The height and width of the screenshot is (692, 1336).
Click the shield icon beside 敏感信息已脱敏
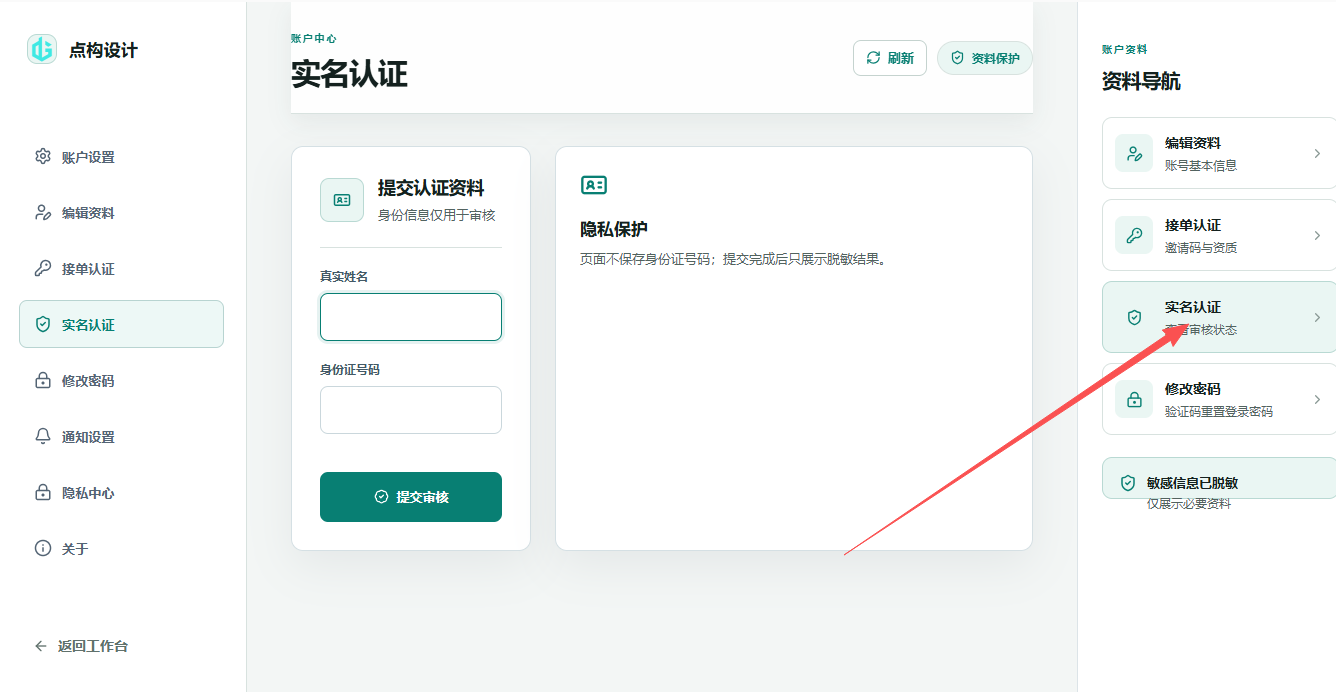point(1128,483)
